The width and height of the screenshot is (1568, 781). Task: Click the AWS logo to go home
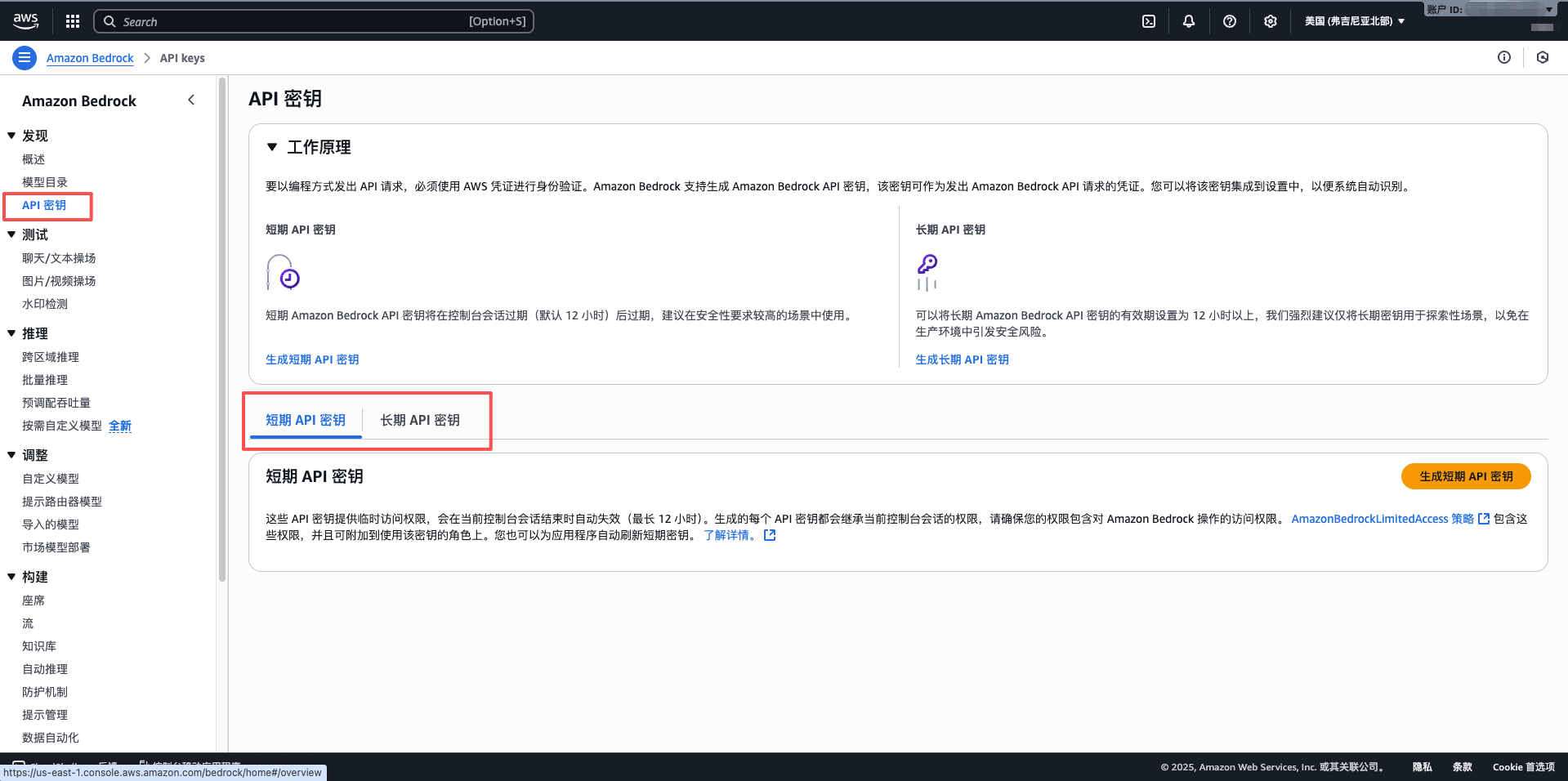25,20
